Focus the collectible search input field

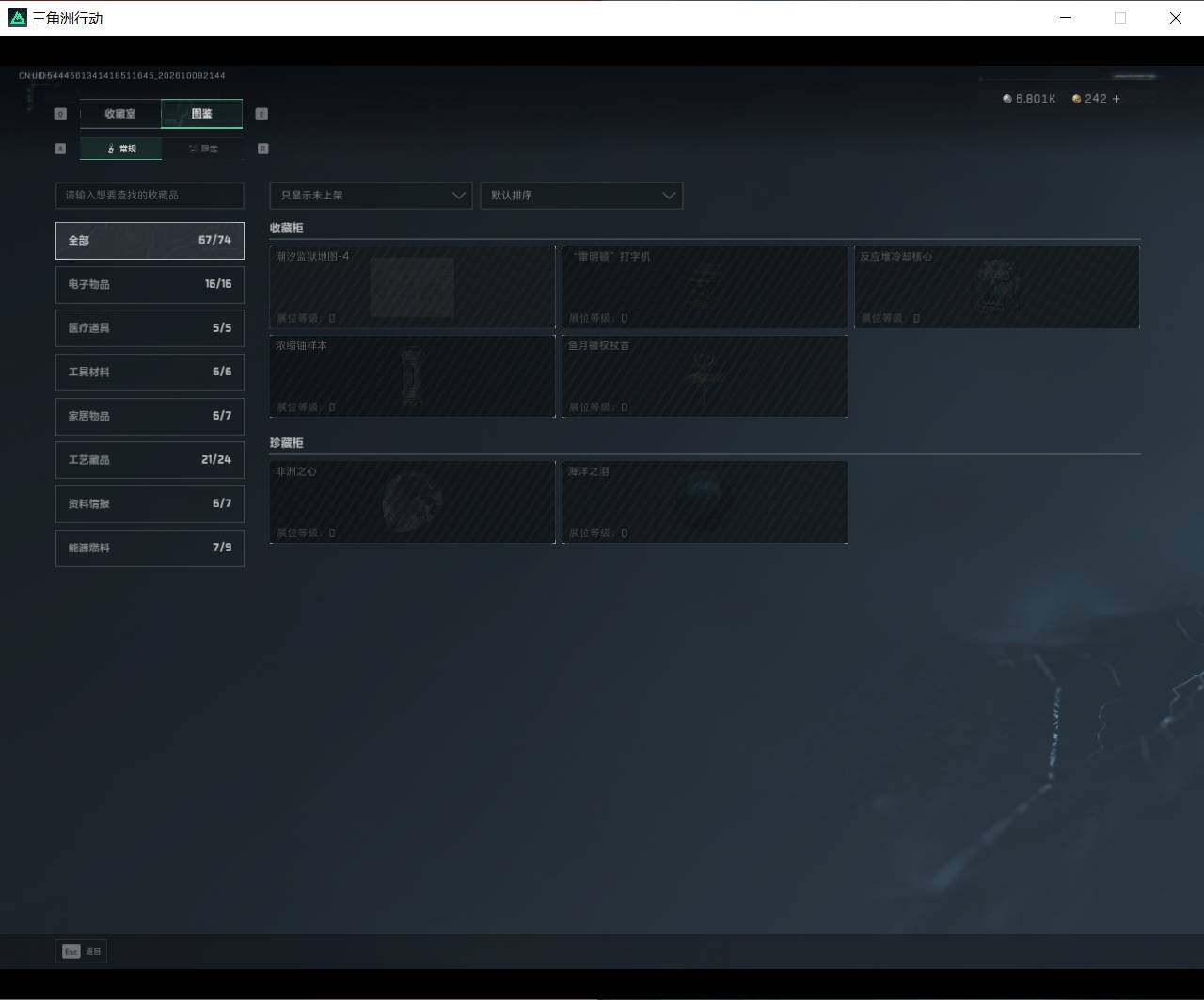point(150,196)
